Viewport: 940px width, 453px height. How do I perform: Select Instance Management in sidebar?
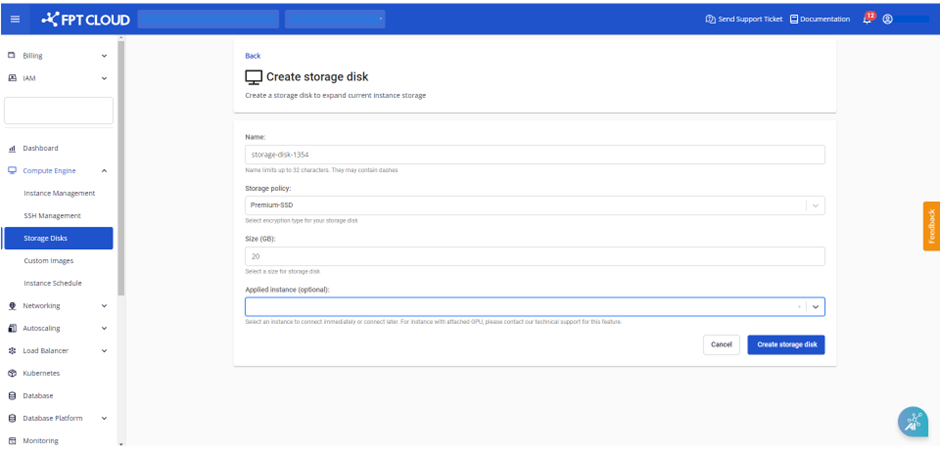pyautogui.click(x=59, y=193)
